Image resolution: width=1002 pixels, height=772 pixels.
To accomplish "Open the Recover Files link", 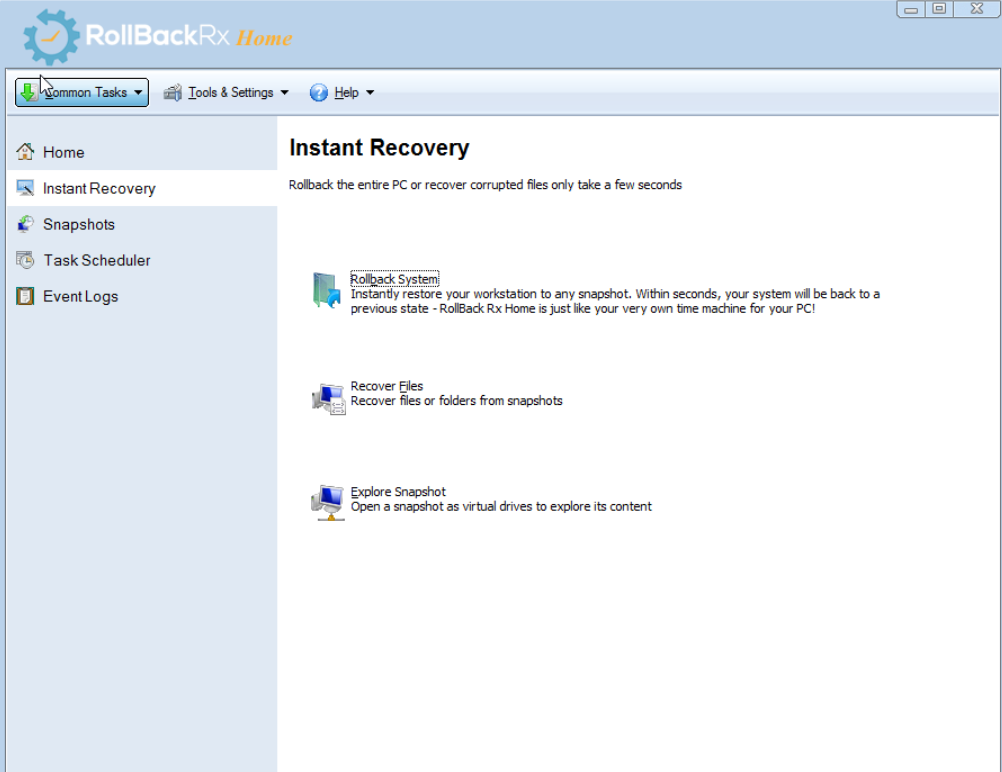I will click(x=387, y=386).
